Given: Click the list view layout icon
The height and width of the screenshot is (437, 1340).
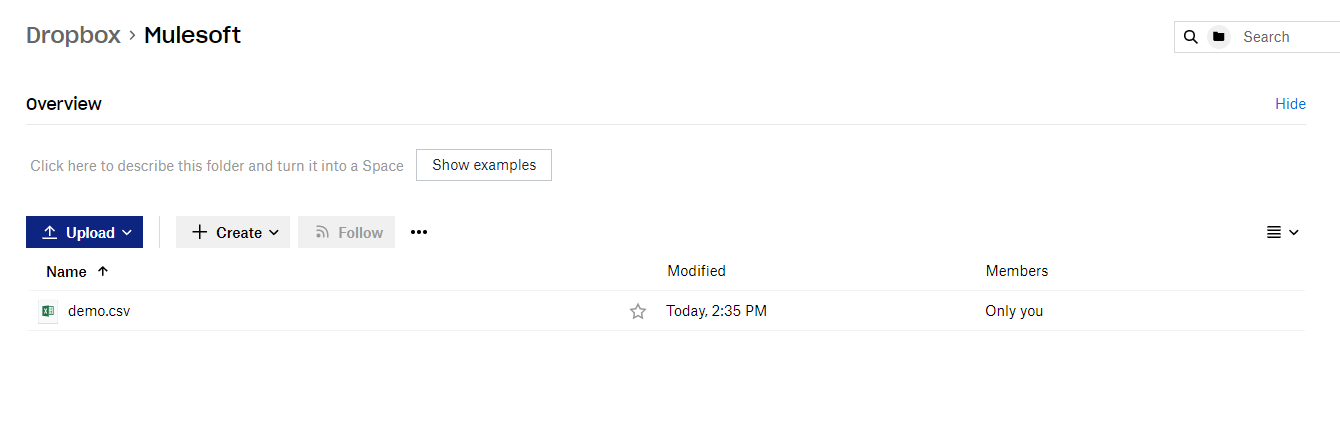Looking at the screenshot, I should (1274, 232).
